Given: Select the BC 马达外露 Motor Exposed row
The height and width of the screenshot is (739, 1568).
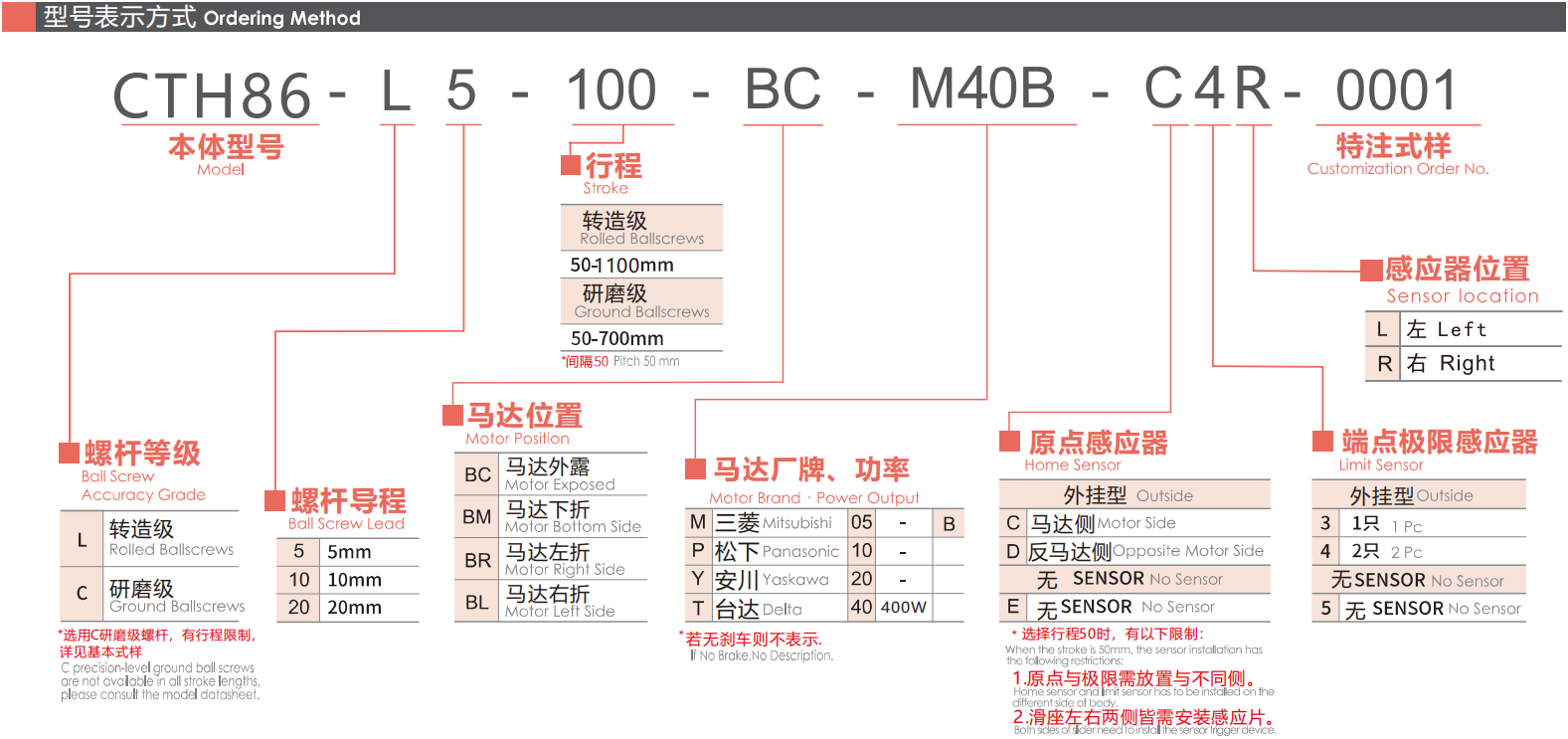Looking at the screenshot, I should [x=550, y=474].
